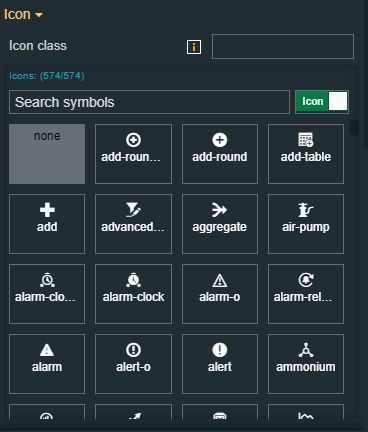Select the ammonium molecule icon
The height and width of the screenshot is (432, 368).
306,364
